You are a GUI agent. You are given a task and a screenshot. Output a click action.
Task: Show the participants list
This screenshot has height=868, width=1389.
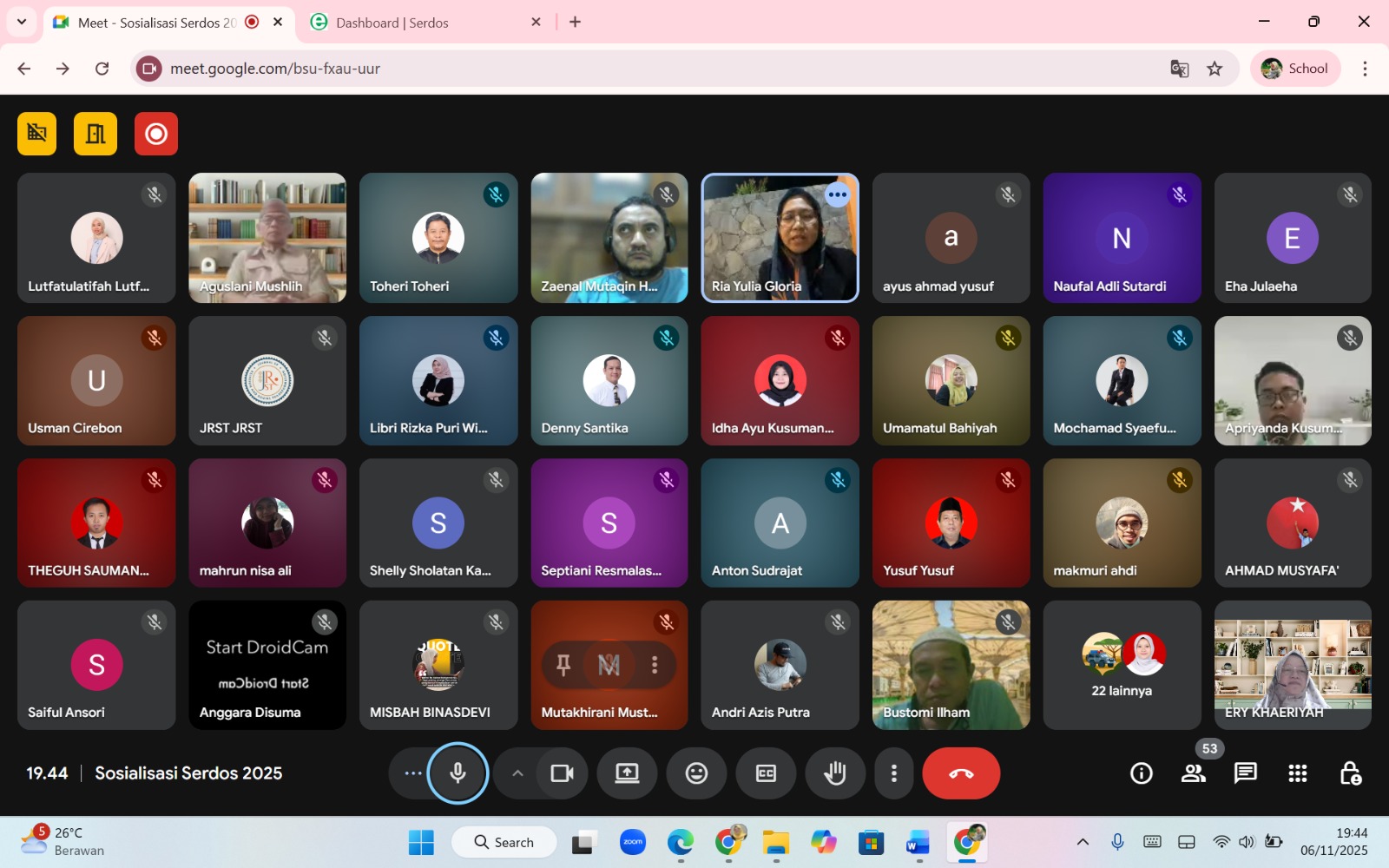[x=1193, y=773]
